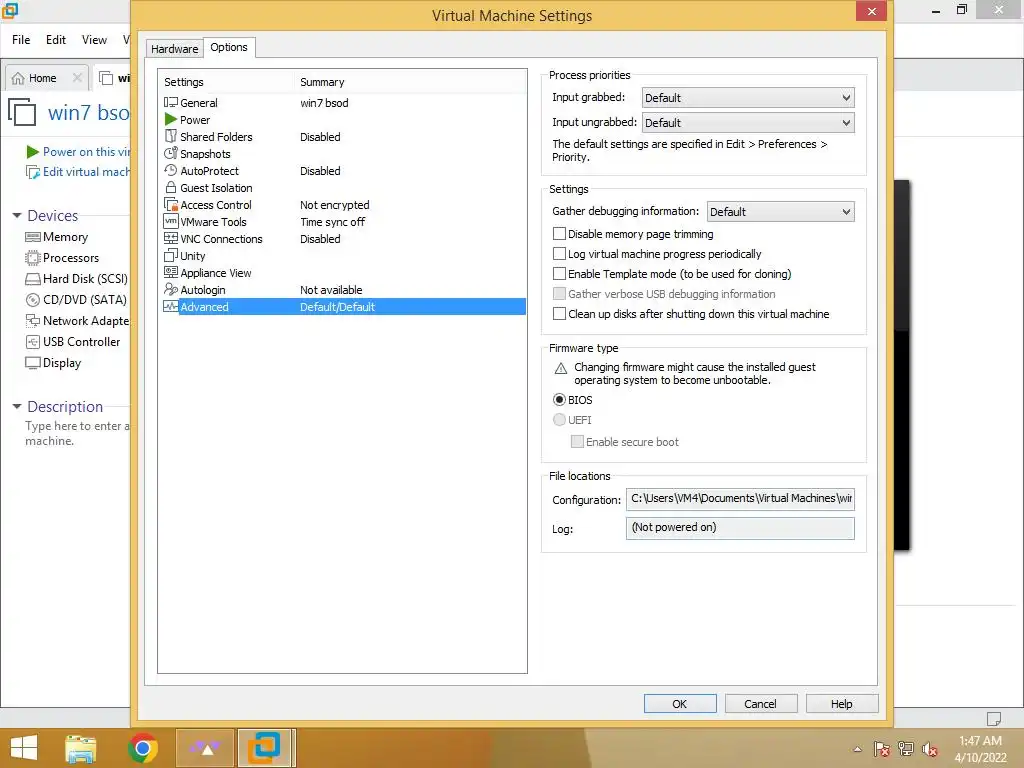Click the Display monitor icon
Screen dimensions: 1024x768
pyautogui.click(x=33, y=362)
